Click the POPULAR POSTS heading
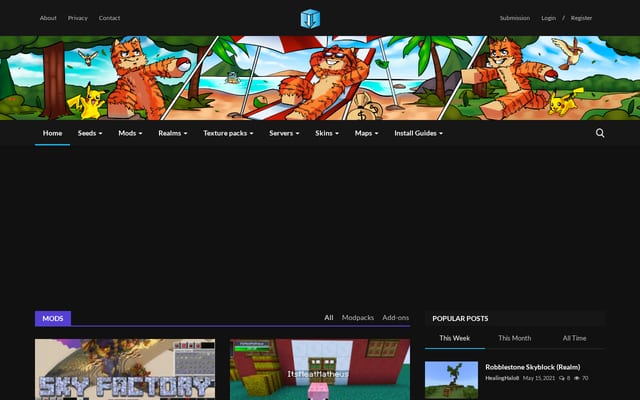 click(x=460, y=318)
